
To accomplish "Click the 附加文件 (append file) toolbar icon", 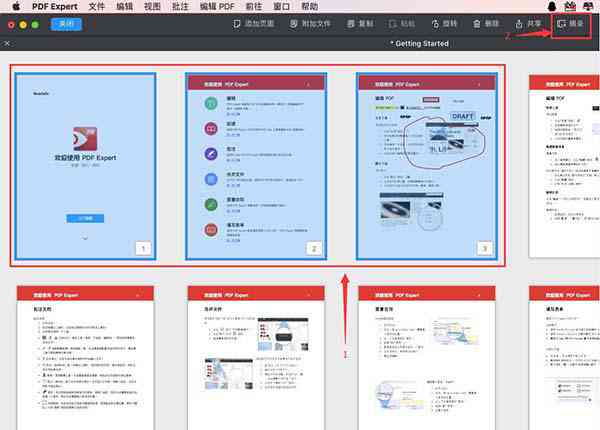I will pyautogui.click(x=293, y=24).
